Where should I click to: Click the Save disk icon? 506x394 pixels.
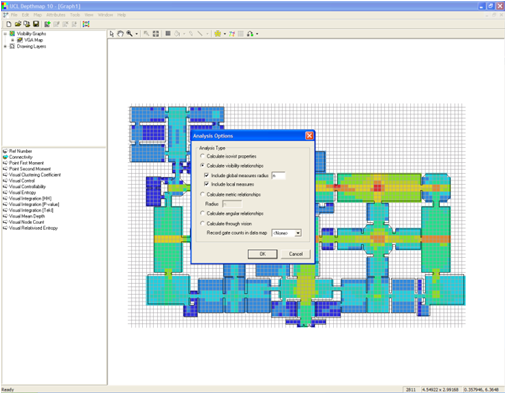(x=36, y=24)
